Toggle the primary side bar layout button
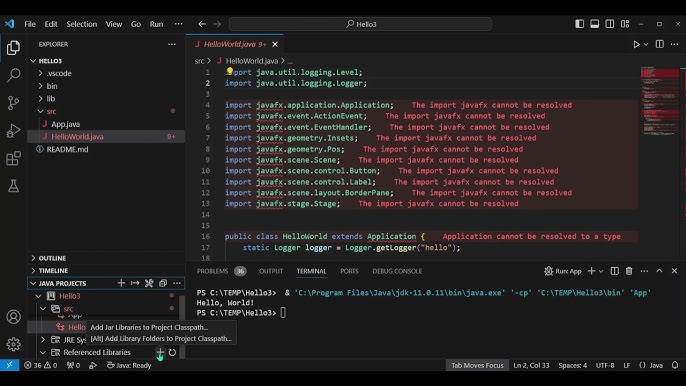 pos(579,24)
